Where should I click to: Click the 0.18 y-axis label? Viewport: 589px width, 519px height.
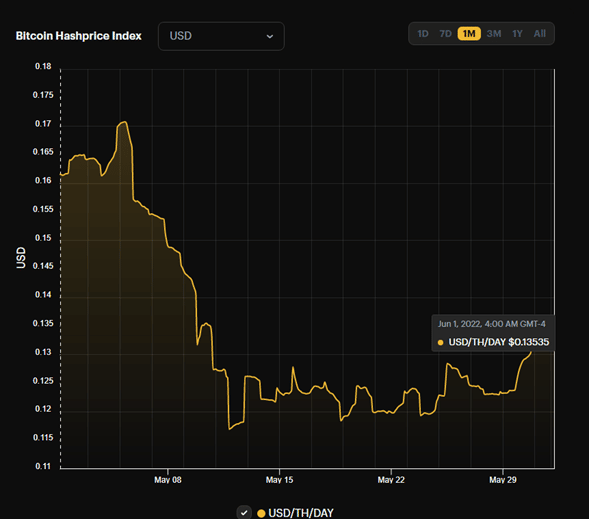coord(43,66)
